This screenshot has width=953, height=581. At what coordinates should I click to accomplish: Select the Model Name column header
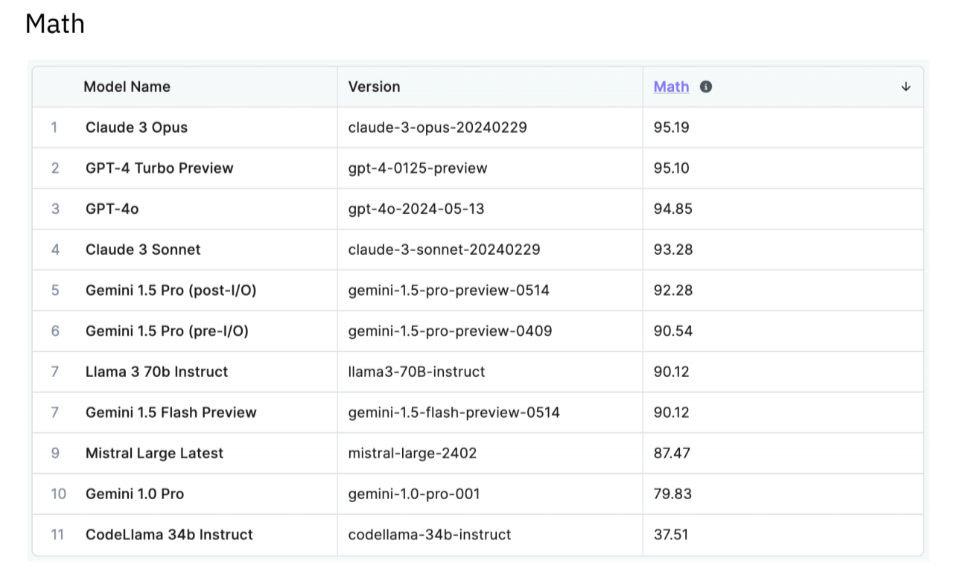pos(127,87)
